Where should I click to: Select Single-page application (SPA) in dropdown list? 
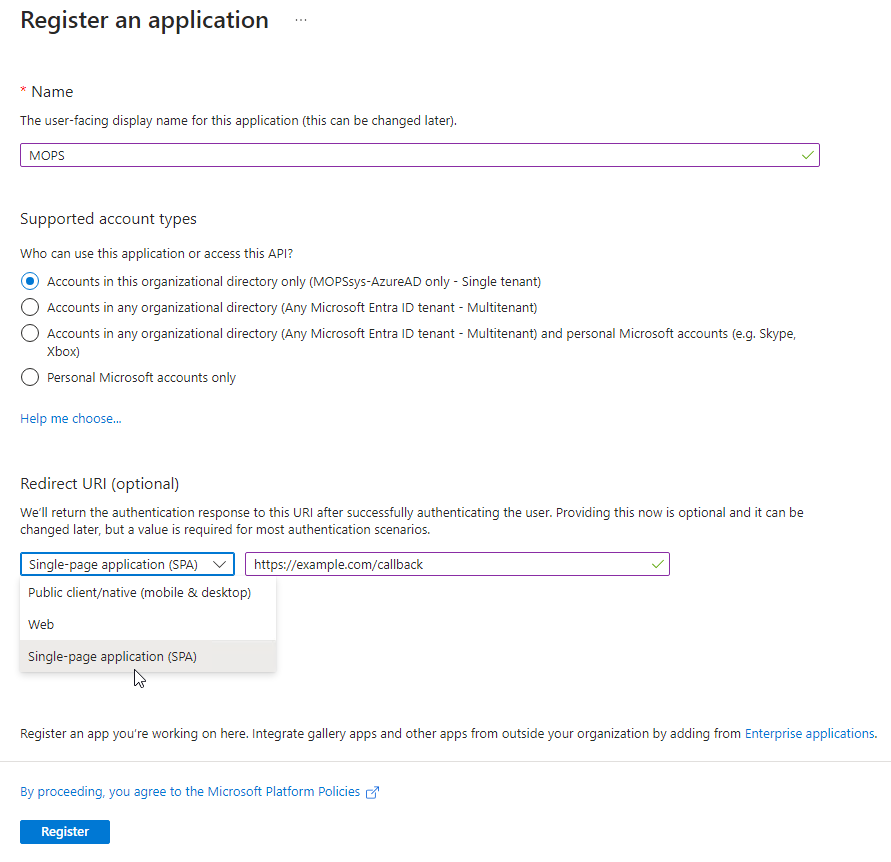click(x=112, y=656)
